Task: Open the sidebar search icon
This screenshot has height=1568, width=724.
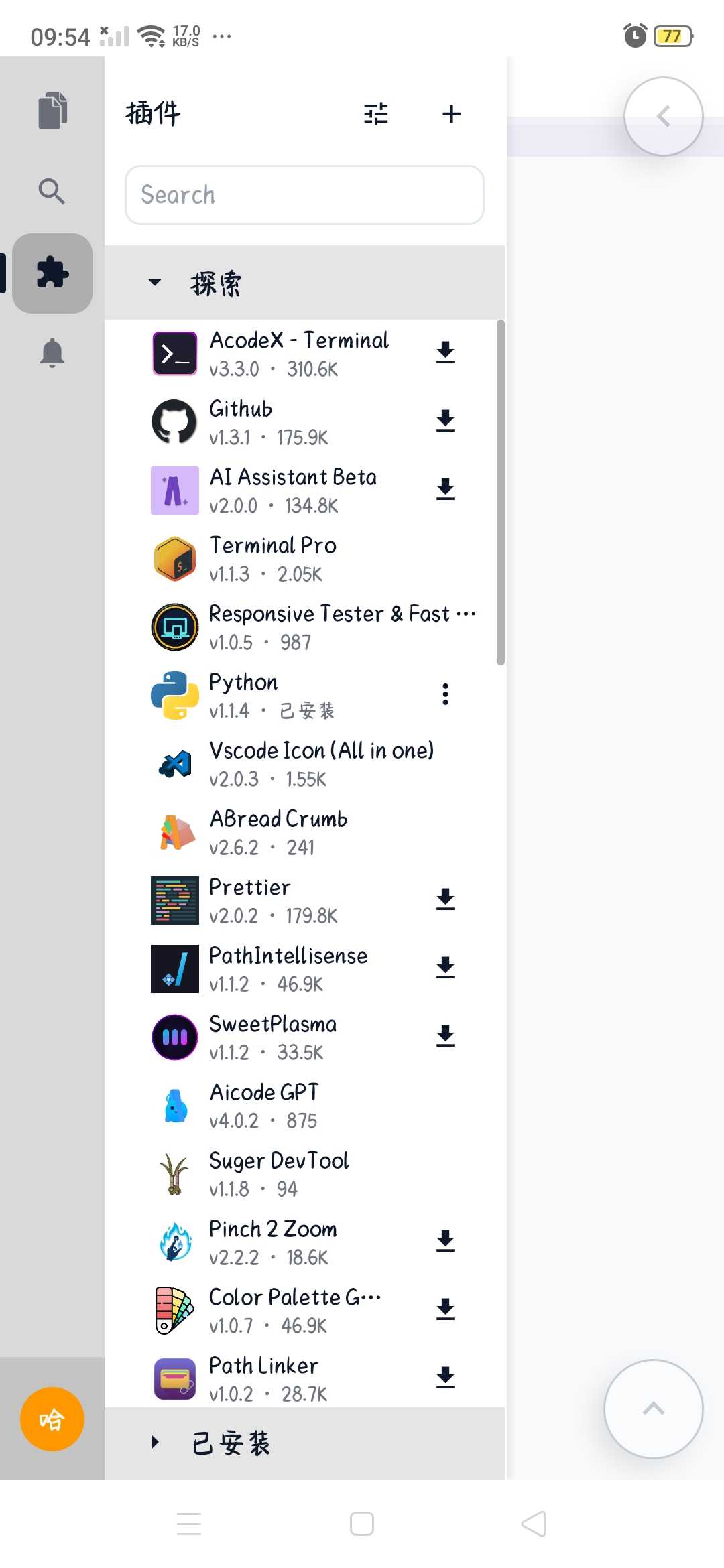Action: (x=52, y=191)
